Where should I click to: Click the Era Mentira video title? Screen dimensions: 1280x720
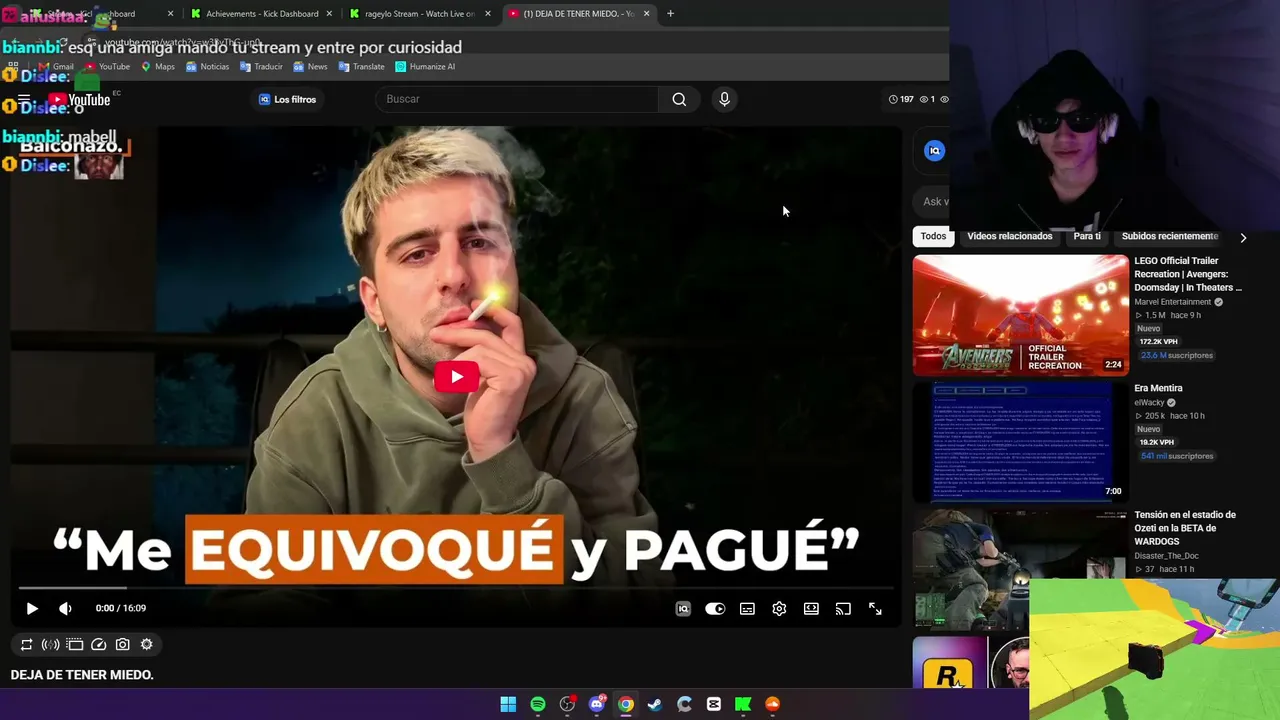pyautogui.click(x=1158, y=388)
